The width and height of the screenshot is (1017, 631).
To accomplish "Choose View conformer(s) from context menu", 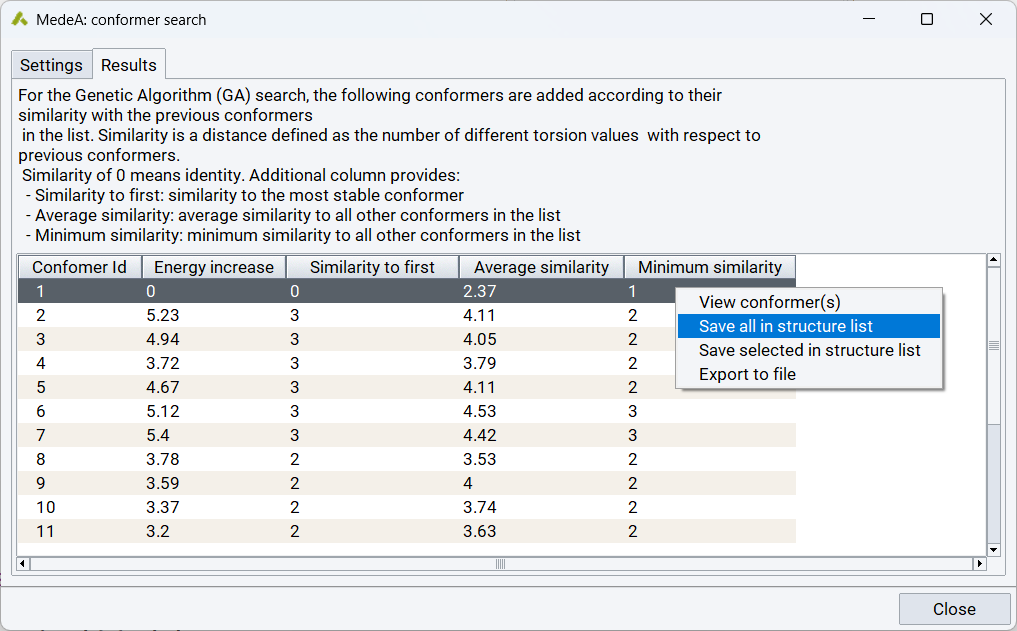I will click(x=808, y=302).
